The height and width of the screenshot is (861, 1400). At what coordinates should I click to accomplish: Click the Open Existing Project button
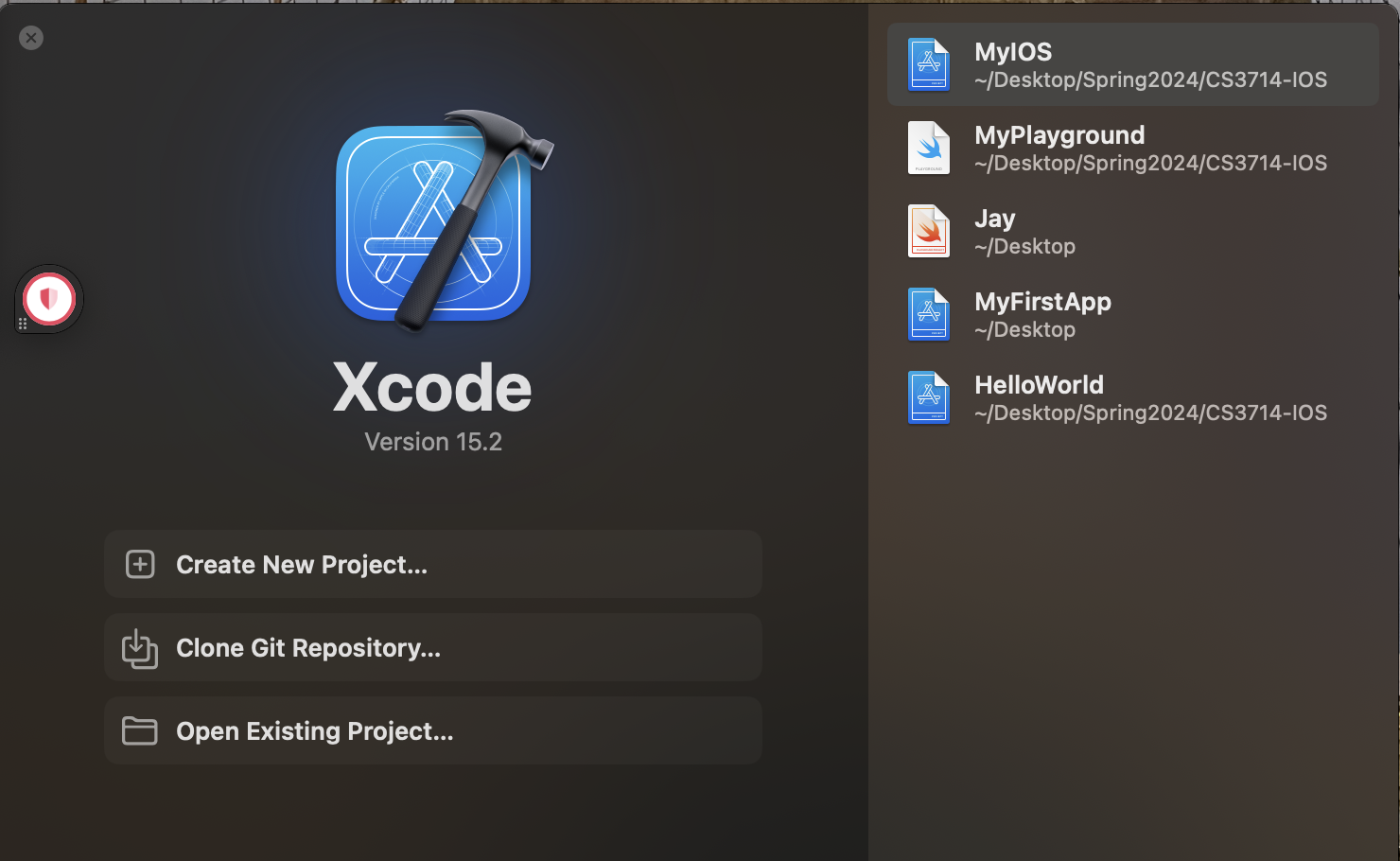click(x=433, y=730)
